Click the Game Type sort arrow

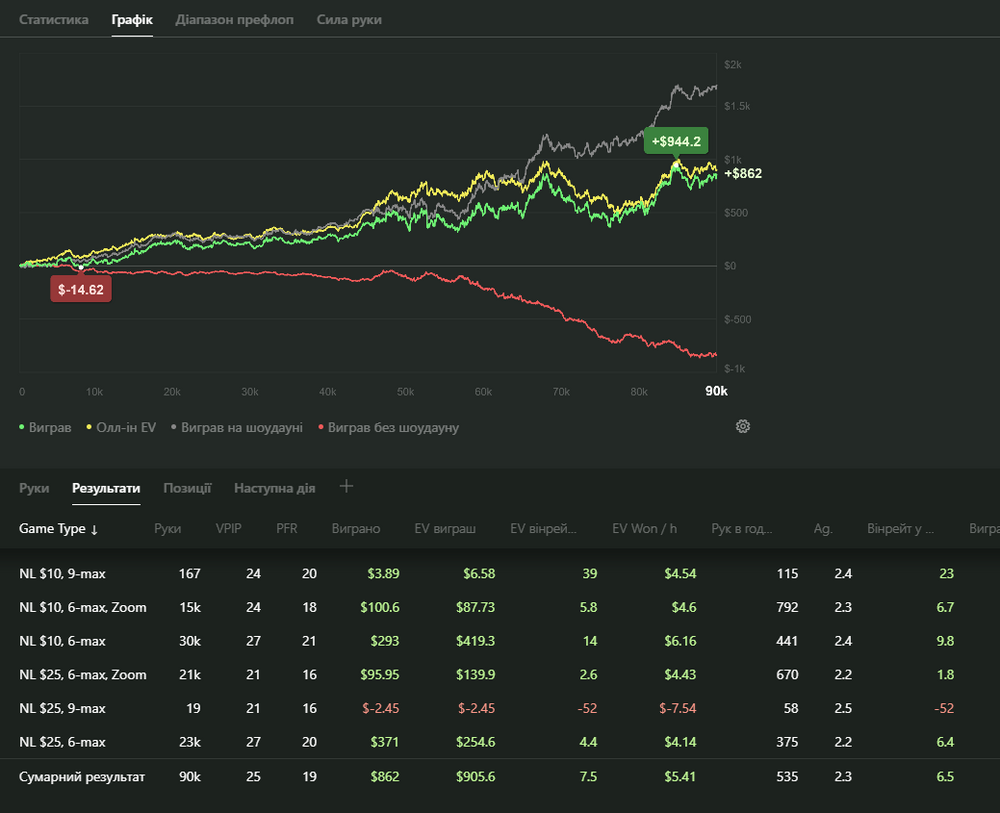(94, 530)
